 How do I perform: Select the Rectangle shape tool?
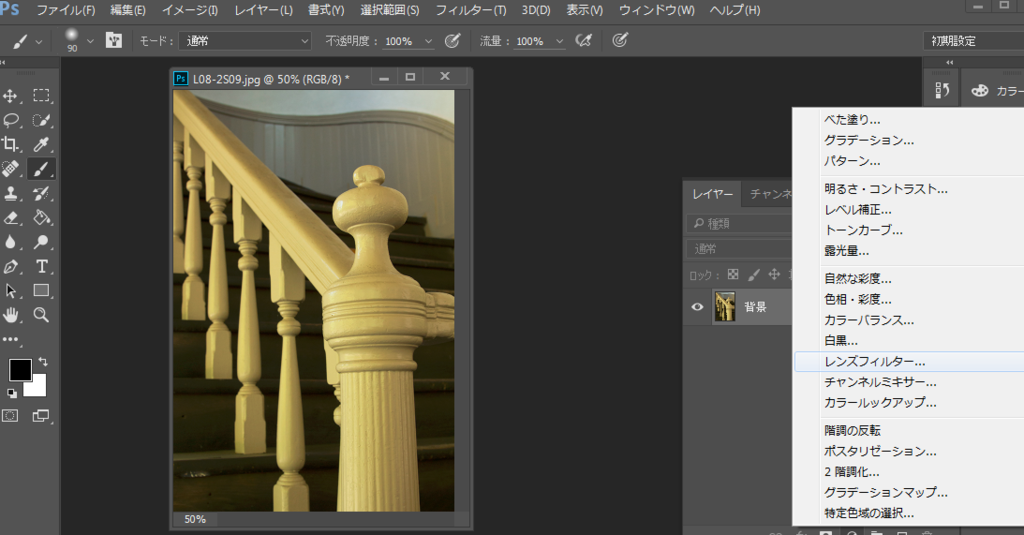(41, 291)
